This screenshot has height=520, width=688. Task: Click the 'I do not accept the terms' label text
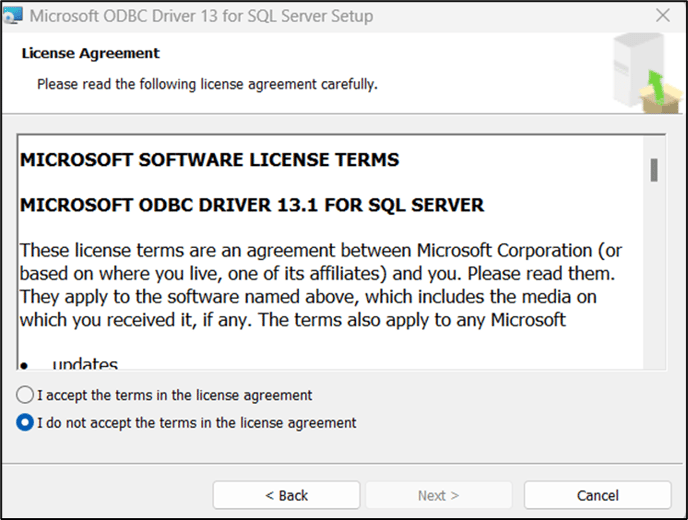click(x=196, y=423)
